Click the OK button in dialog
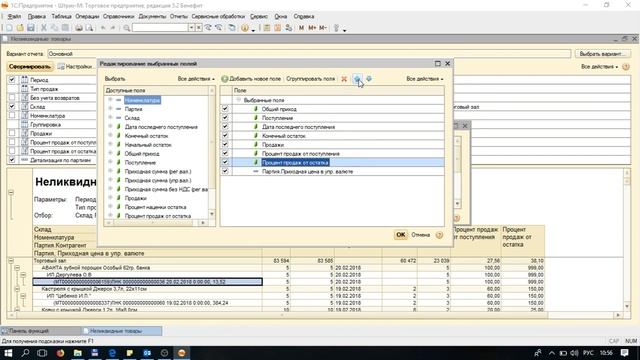 (x=400, y=235)
